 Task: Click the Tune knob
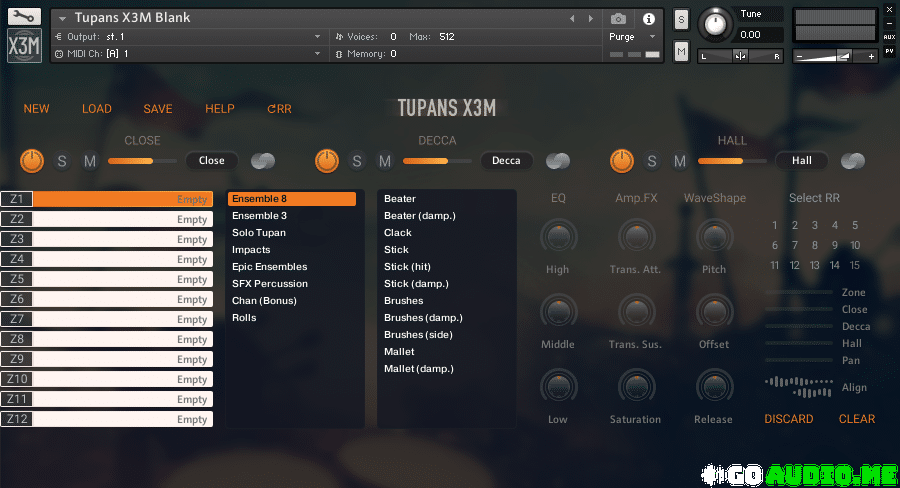pyautogui.click(x=715, y=25)
